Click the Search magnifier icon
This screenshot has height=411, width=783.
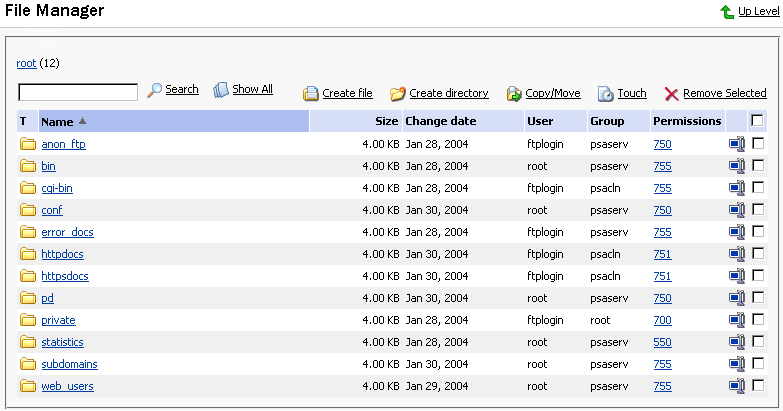pyautogui.click(x=155, y=90)
